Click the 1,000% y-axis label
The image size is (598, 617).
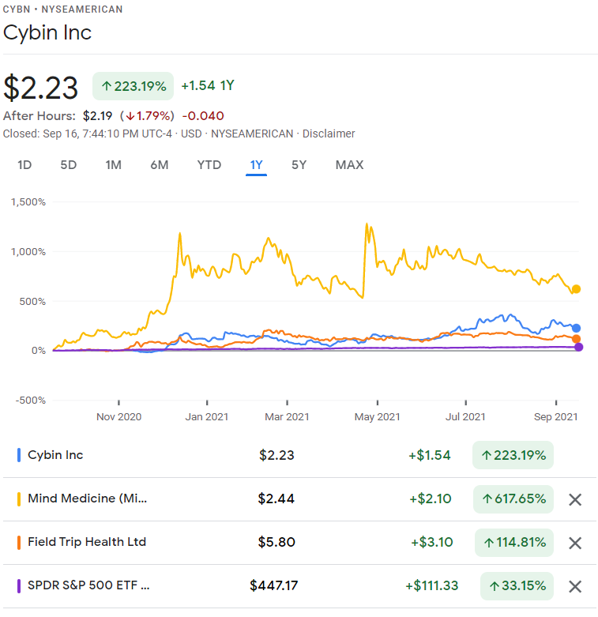click(x=28, y=251)
